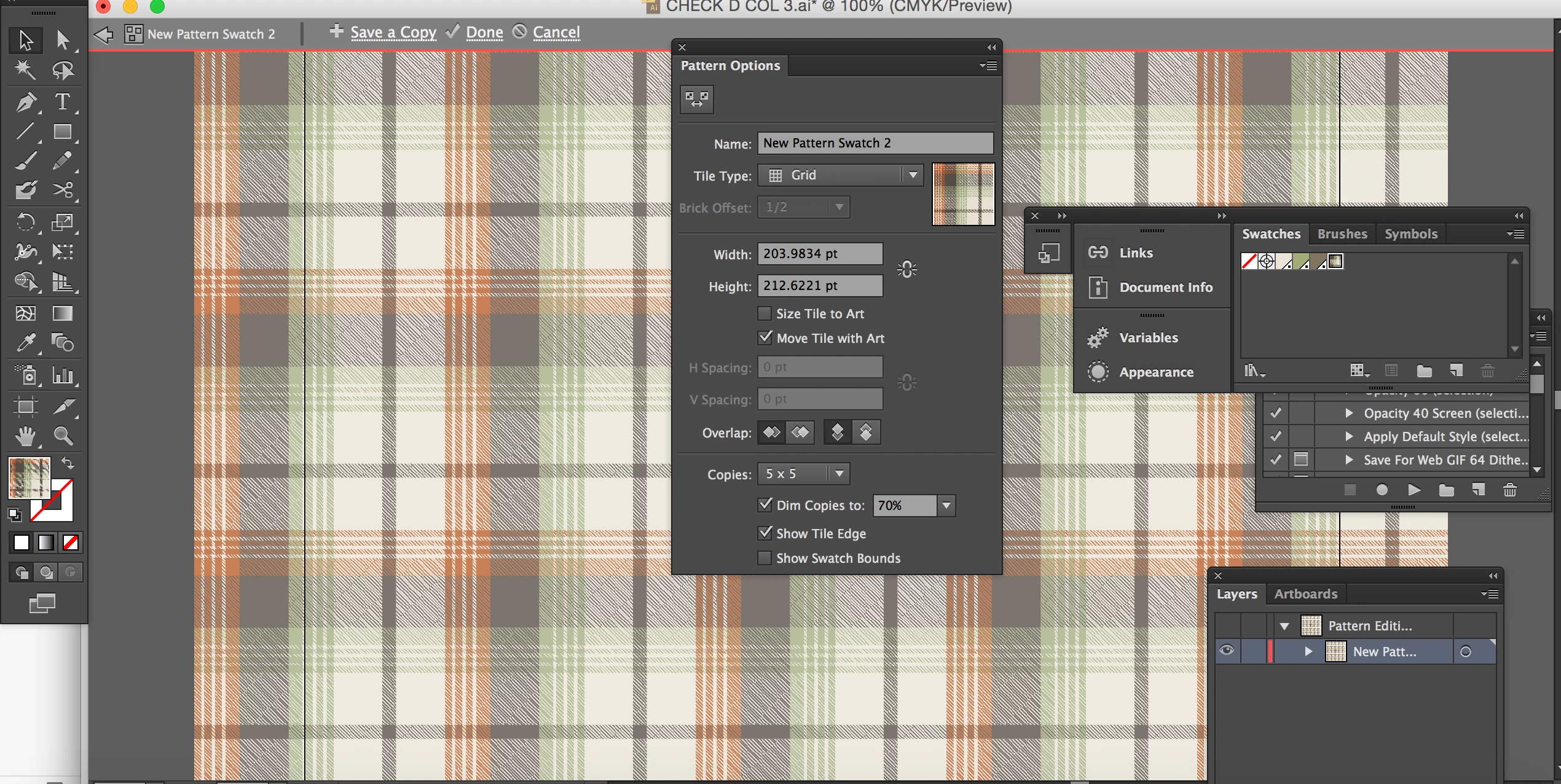Click the fill color swatch in toolbar
Screen dimensions: 1561x784
(29, 477)
